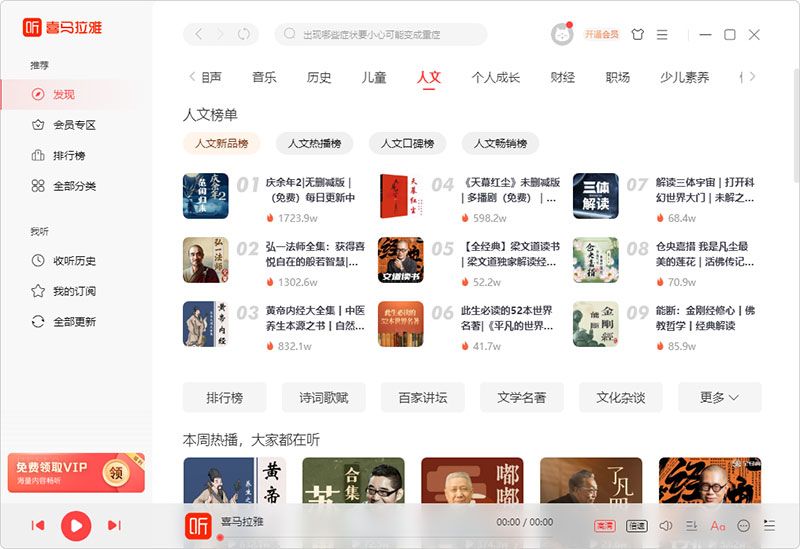Toggle the 倍速 playback speed button
This screenshot has height=549, width=800.
click(636, 525)
